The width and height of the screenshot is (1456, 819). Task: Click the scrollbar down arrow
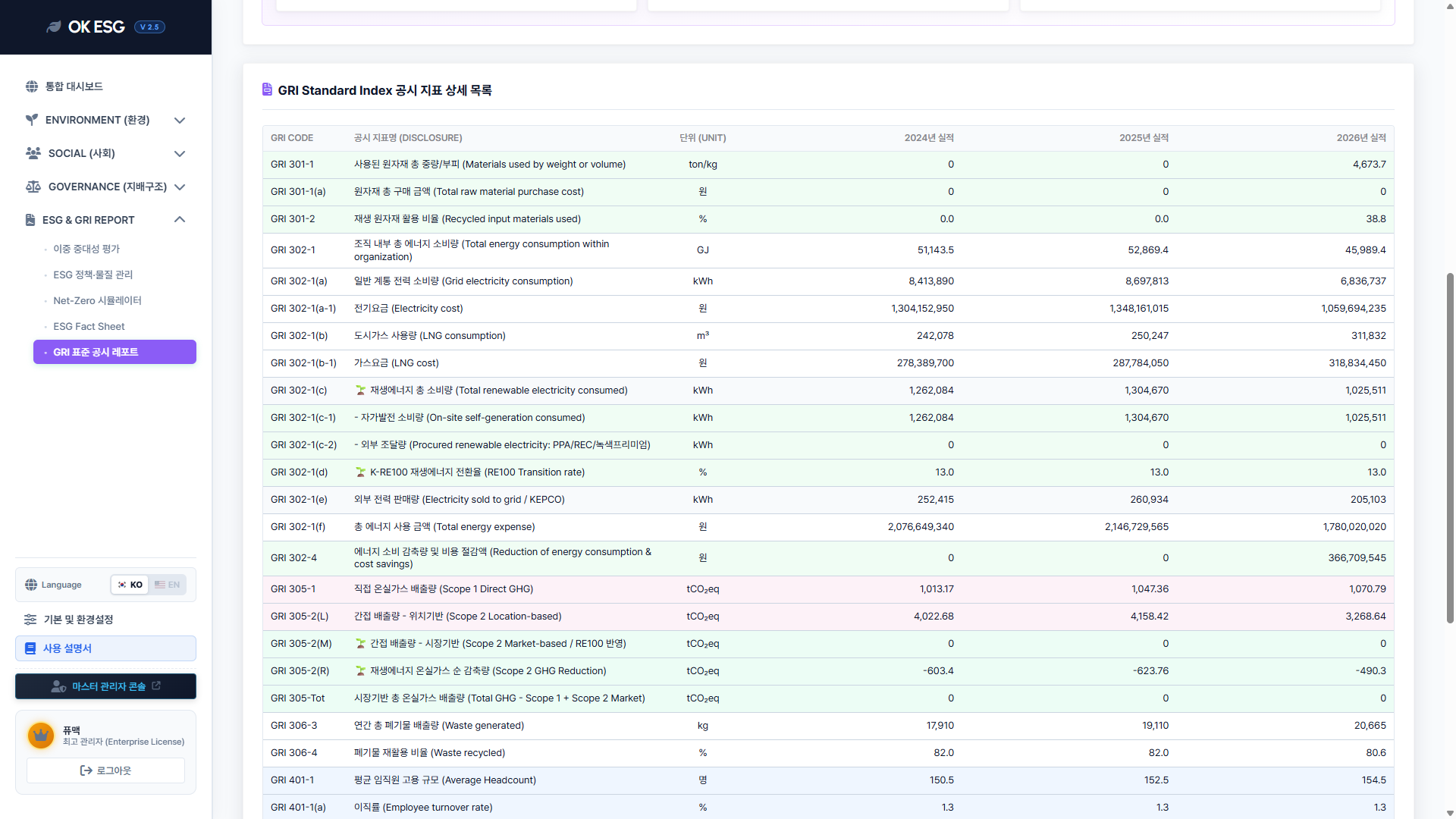(x=1450, y=813)
